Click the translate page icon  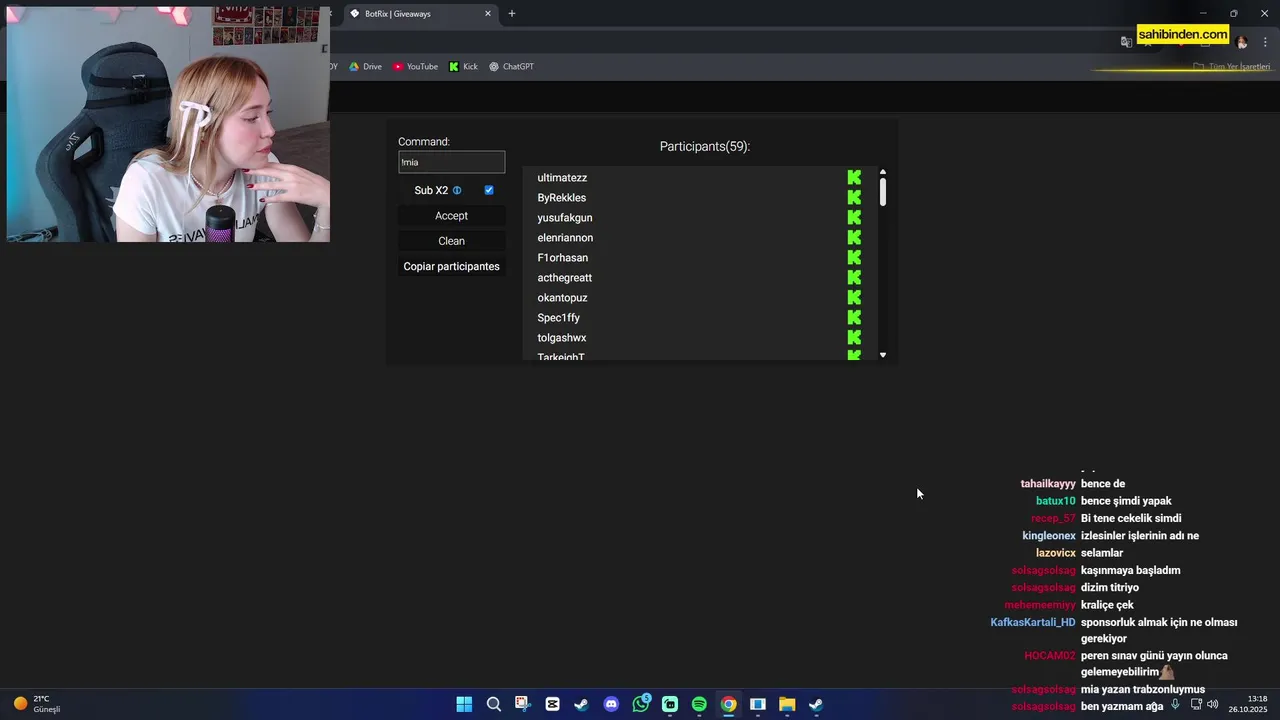1126,42
